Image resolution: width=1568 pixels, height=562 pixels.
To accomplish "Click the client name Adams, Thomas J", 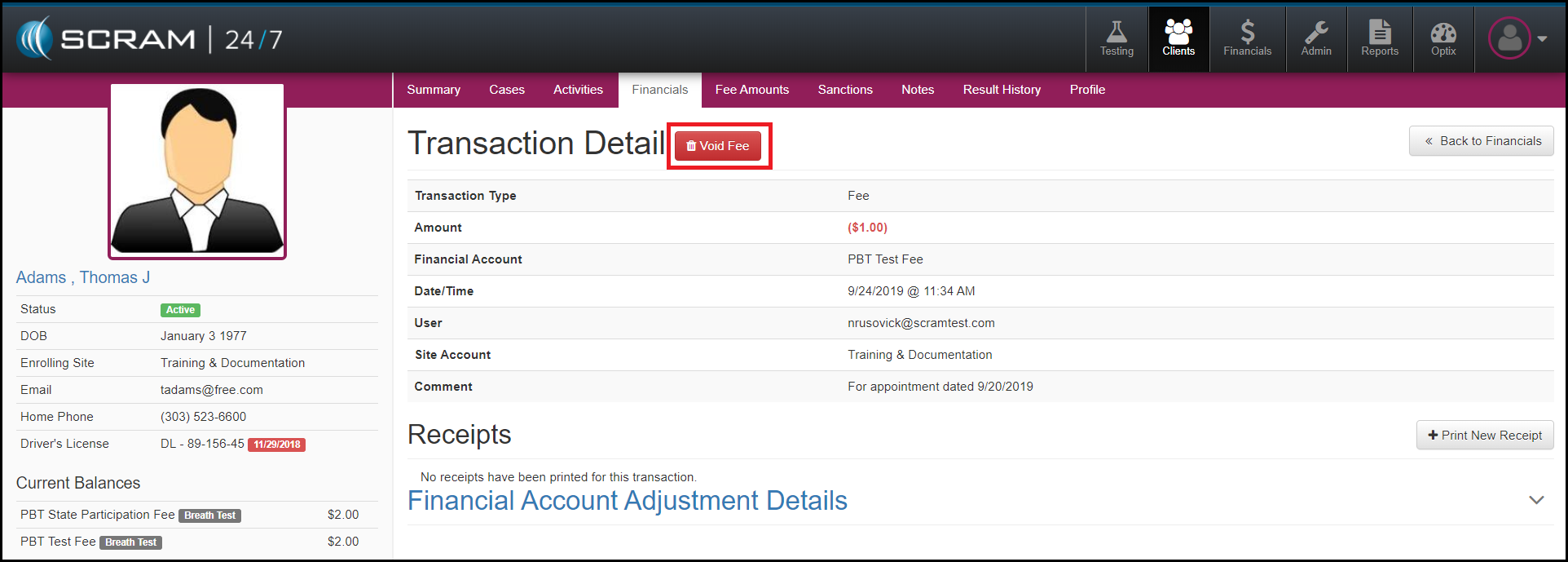I will (x=83, y=277).
